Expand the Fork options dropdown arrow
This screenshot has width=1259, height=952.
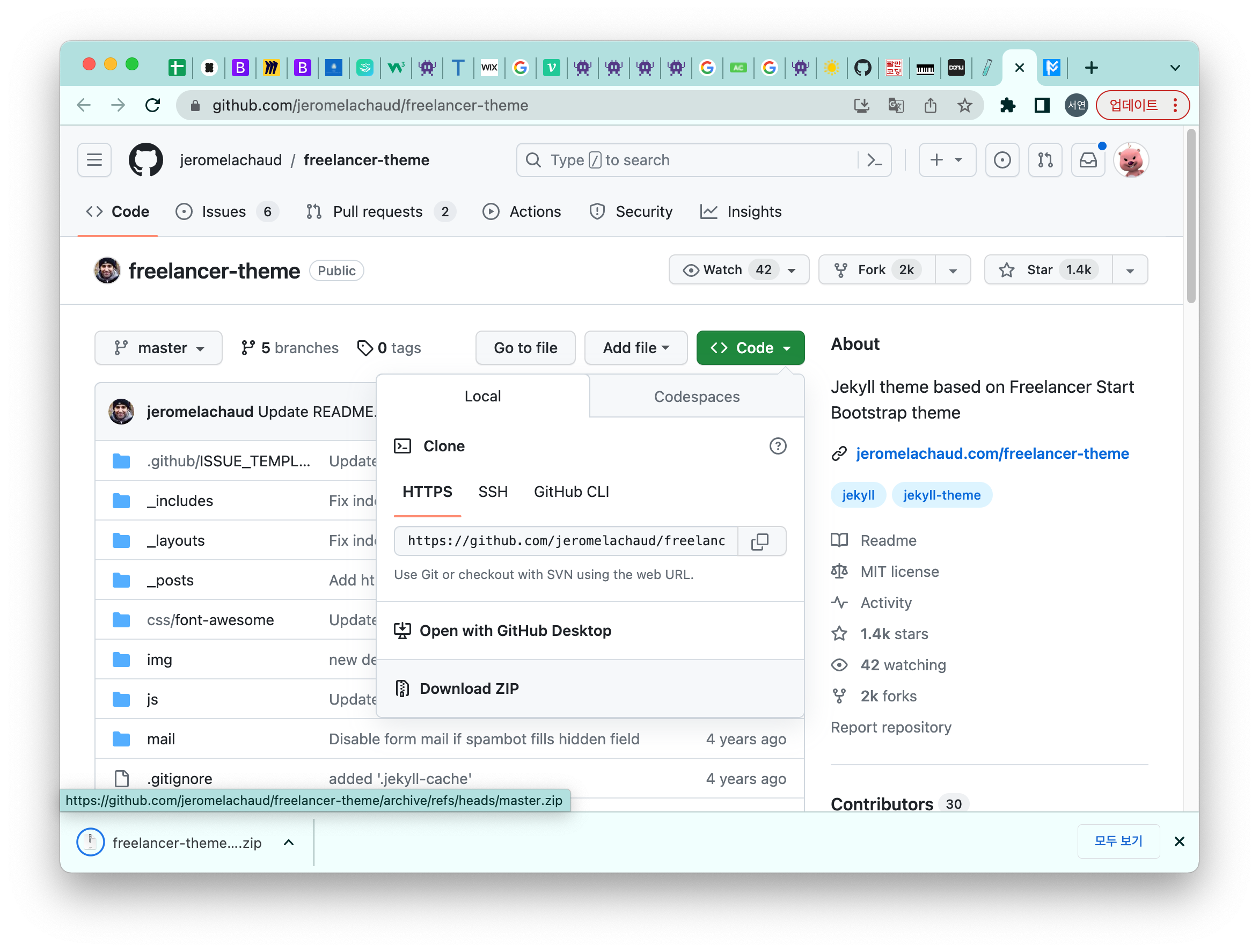click(x=953, y=270)
